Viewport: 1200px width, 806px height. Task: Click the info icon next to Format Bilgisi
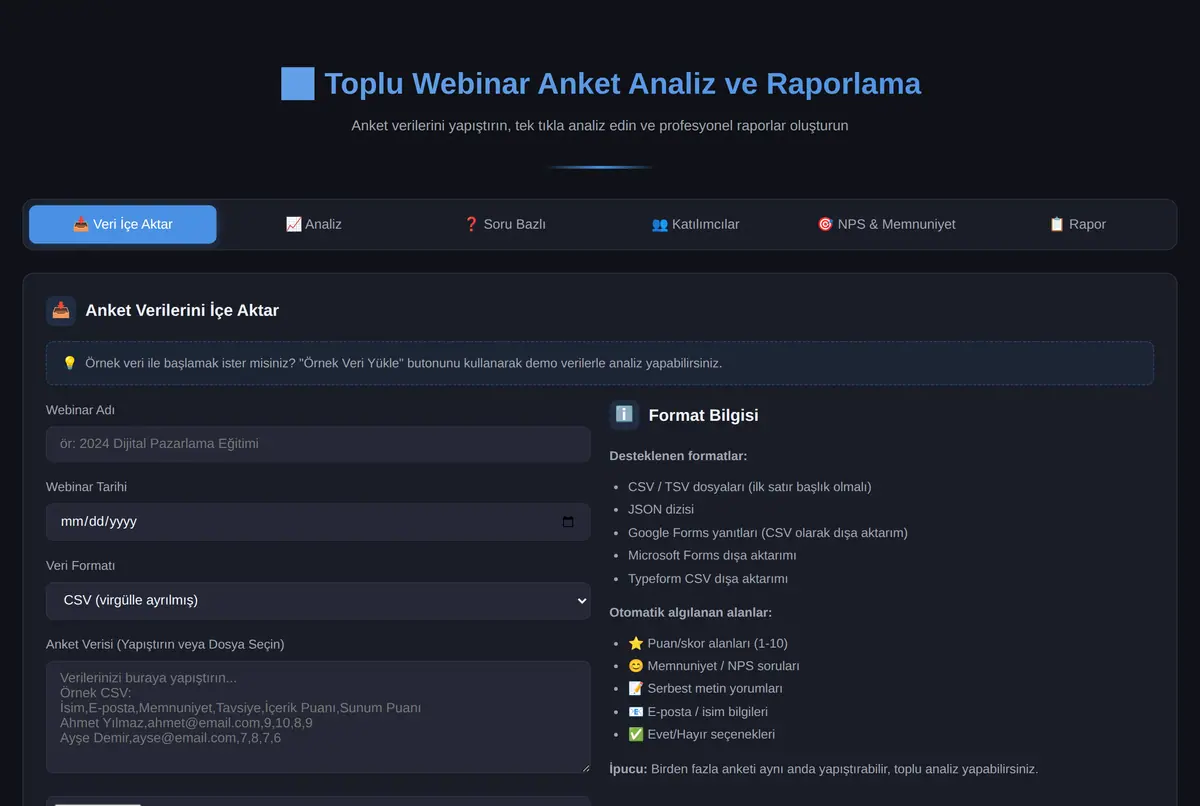[x=624, y=415]
